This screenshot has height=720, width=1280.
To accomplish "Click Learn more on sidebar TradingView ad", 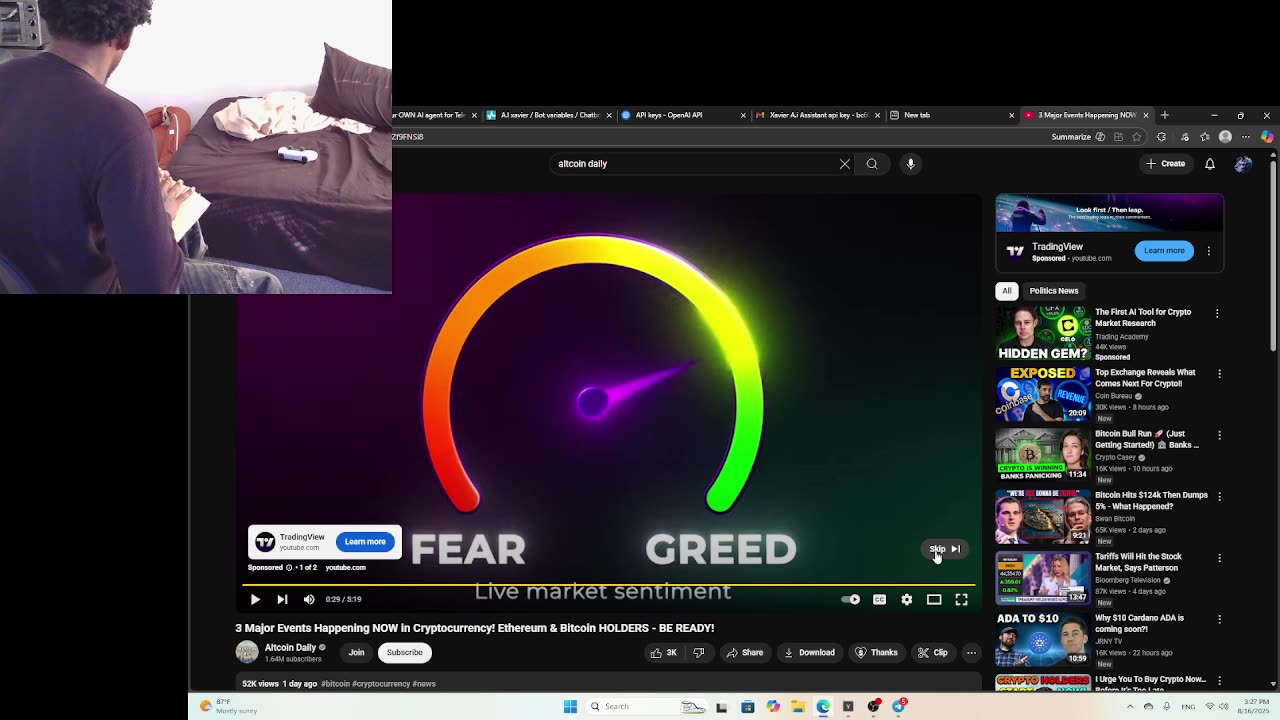I will (x=1164, y=251).
